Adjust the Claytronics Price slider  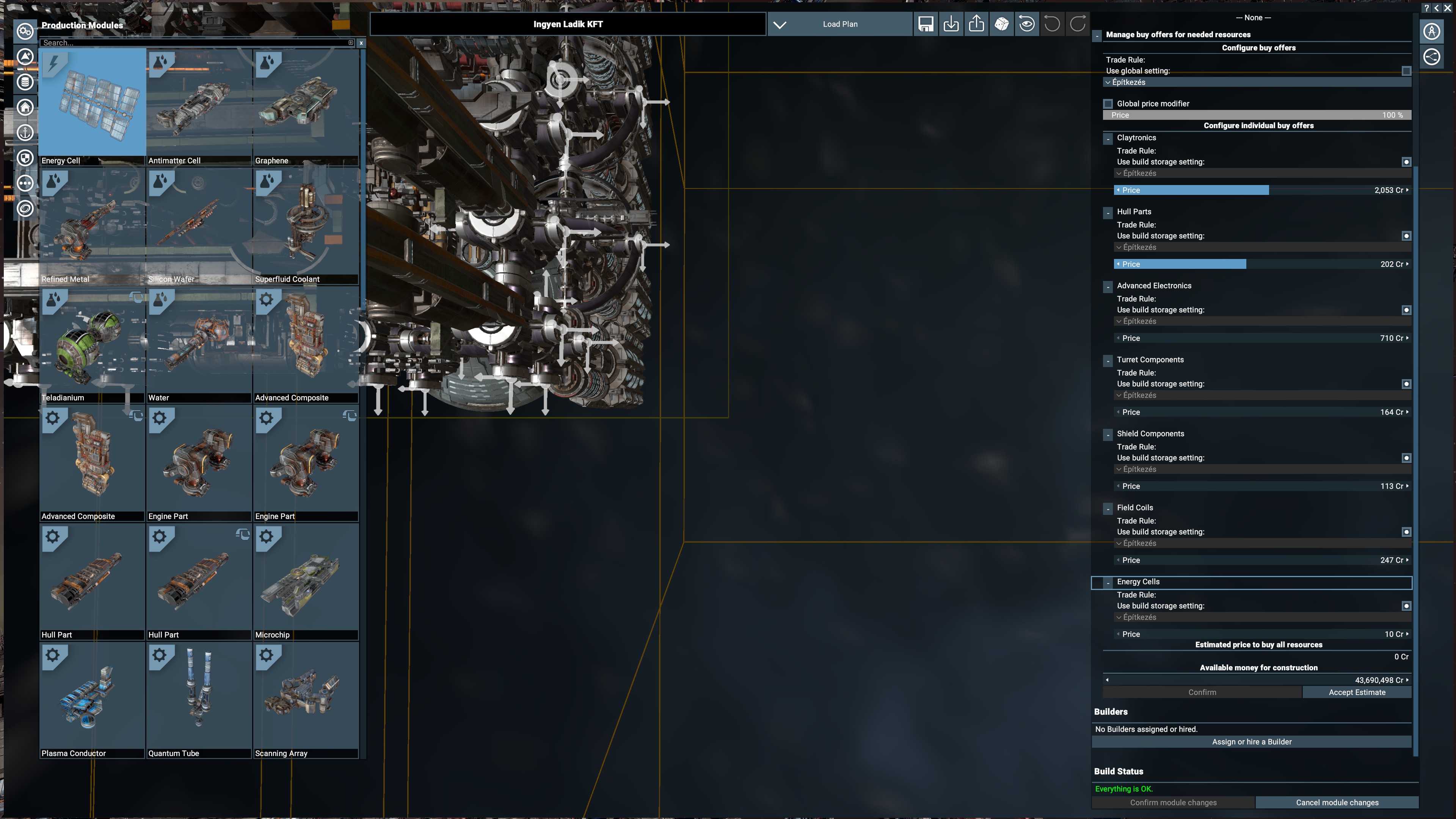click(1263, 190)
